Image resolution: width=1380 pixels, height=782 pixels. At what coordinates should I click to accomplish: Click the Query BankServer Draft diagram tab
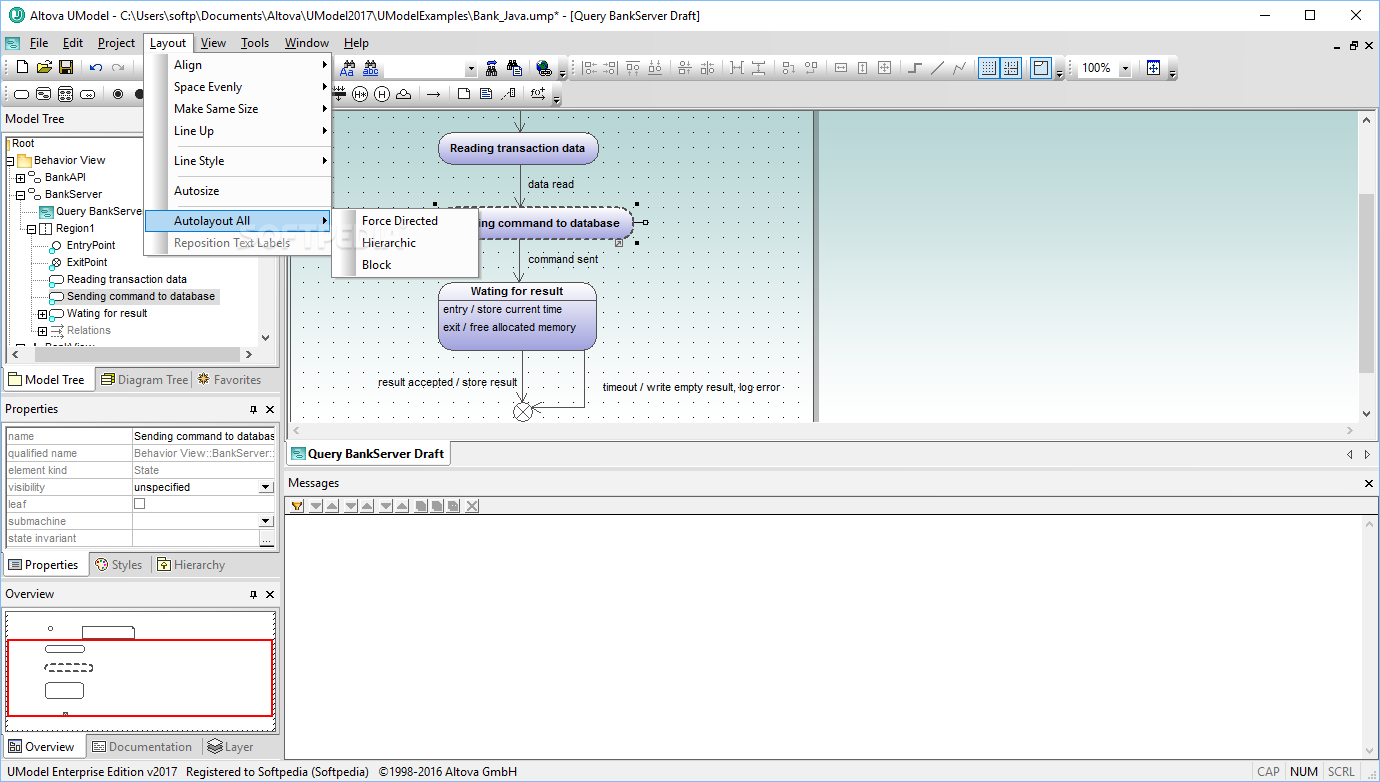(x=367, y=454)
